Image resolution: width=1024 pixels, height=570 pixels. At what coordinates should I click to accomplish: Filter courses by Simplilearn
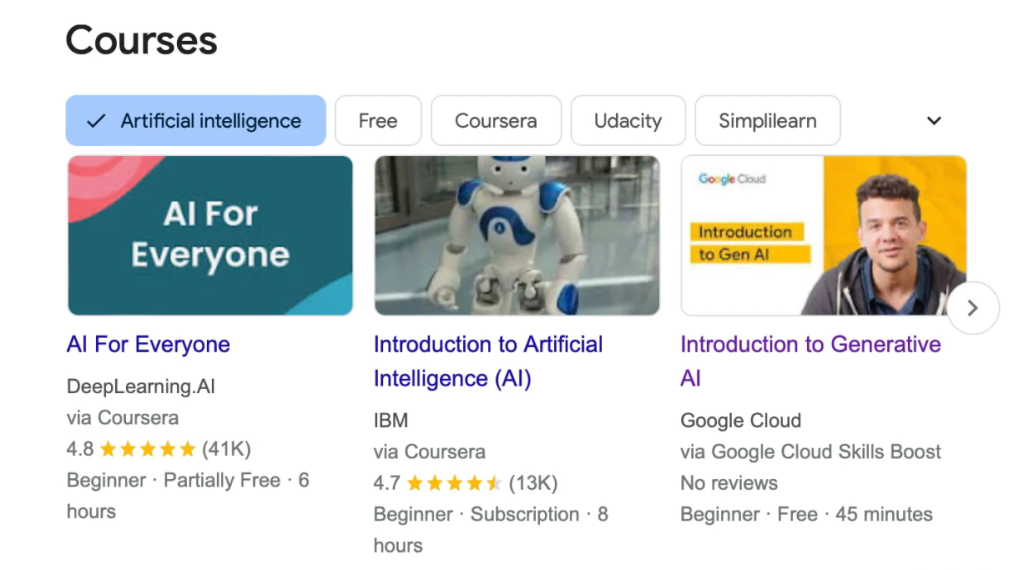coord(767,121)
